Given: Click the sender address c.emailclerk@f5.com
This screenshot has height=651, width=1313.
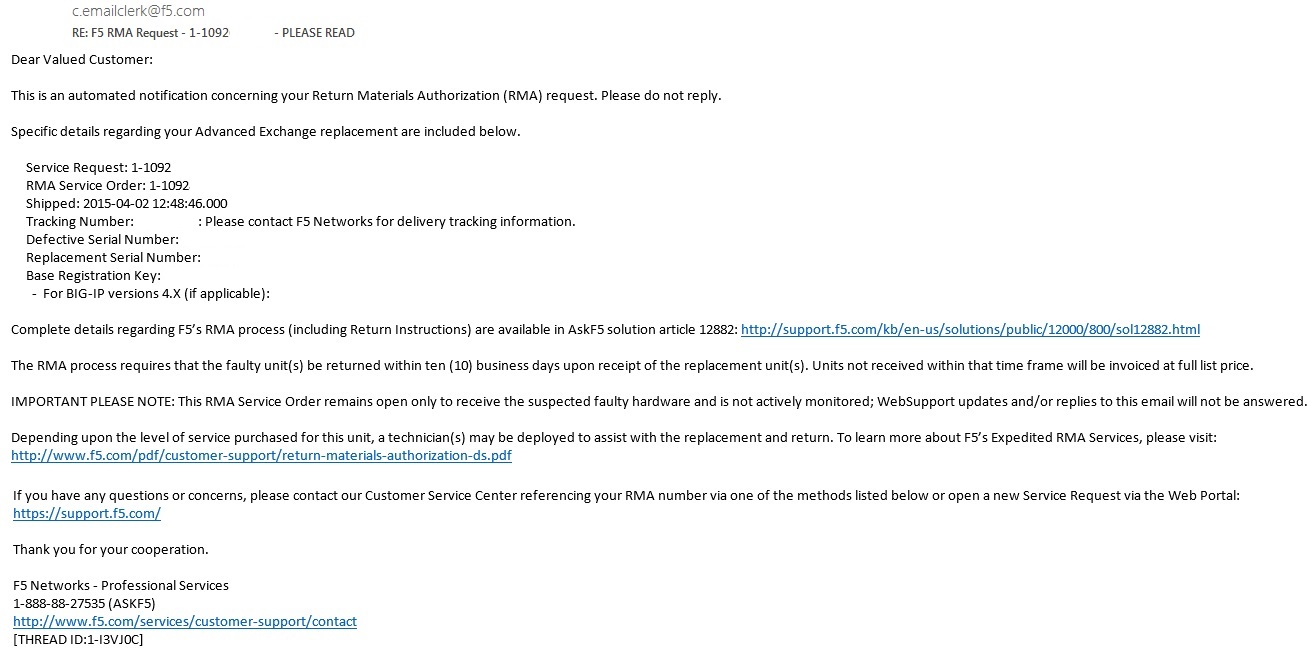Looking at the screenshot, I should [139, 11].
